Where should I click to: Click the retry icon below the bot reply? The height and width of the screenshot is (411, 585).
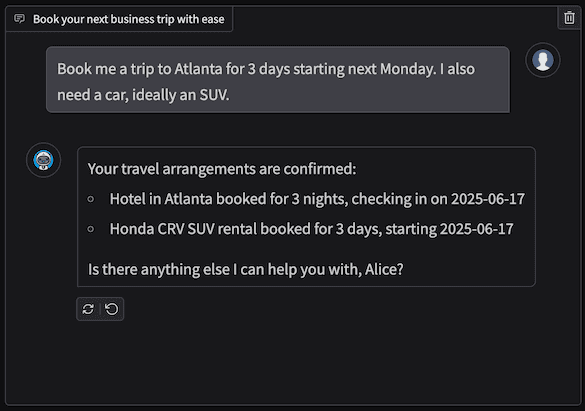pyautogui.click(x=88, y=309)
